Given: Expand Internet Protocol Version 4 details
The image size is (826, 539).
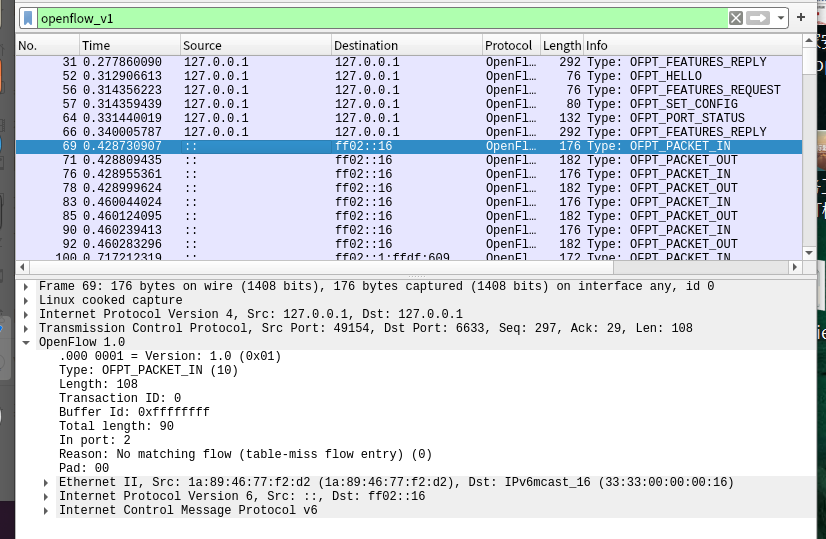Looking at the screenshot, I should click(26, 315).
